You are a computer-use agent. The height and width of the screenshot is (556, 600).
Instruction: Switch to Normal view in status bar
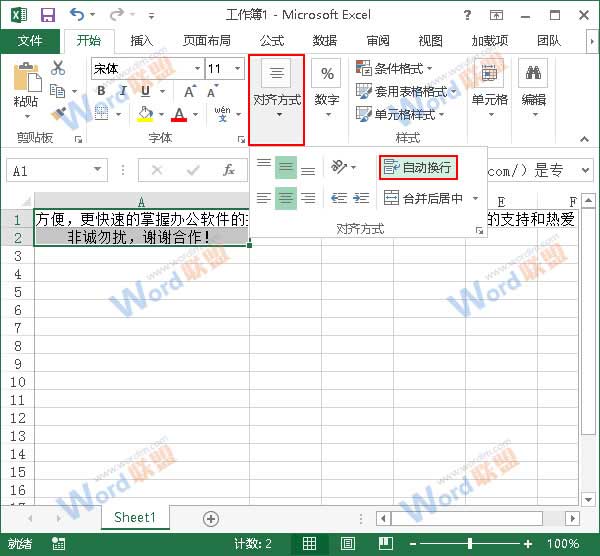pyautogui.click(x=309, y=543)
